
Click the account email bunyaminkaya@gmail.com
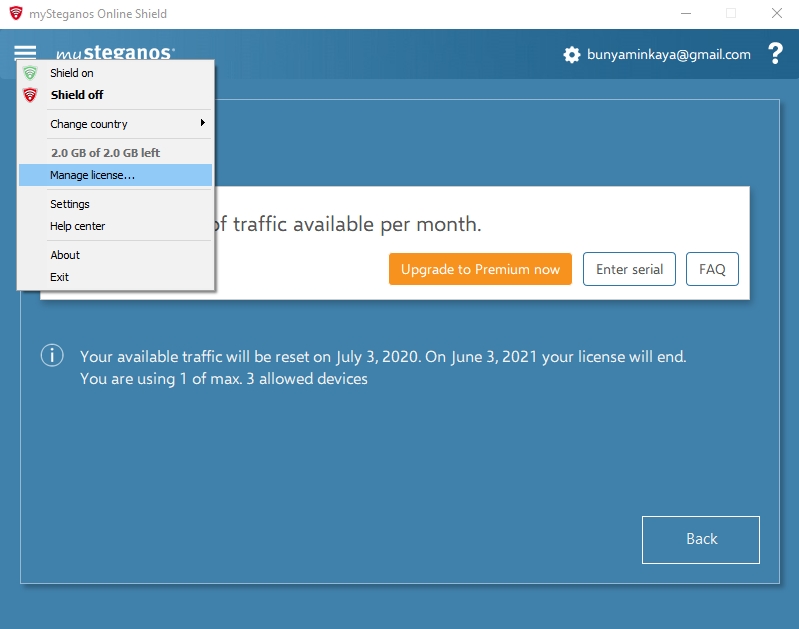pyautogui.click(x=669, y=55)
